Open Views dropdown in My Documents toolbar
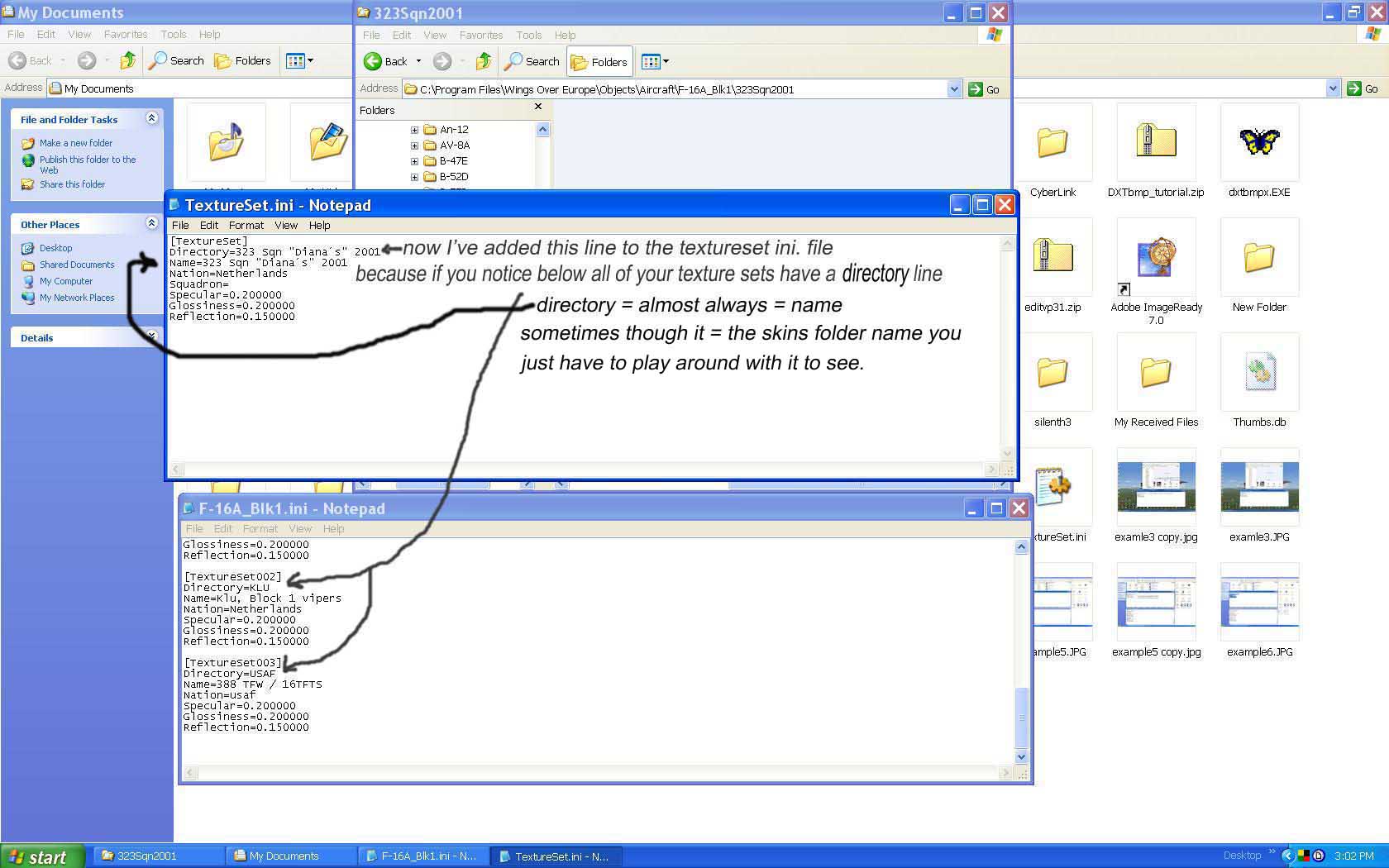Screen dimensions: 1389x868 [x=299, y=60]
